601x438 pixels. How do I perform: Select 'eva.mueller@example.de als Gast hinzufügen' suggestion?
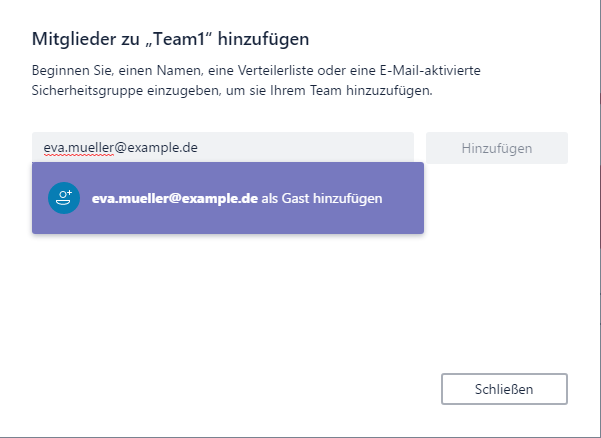tap(228, 198)
